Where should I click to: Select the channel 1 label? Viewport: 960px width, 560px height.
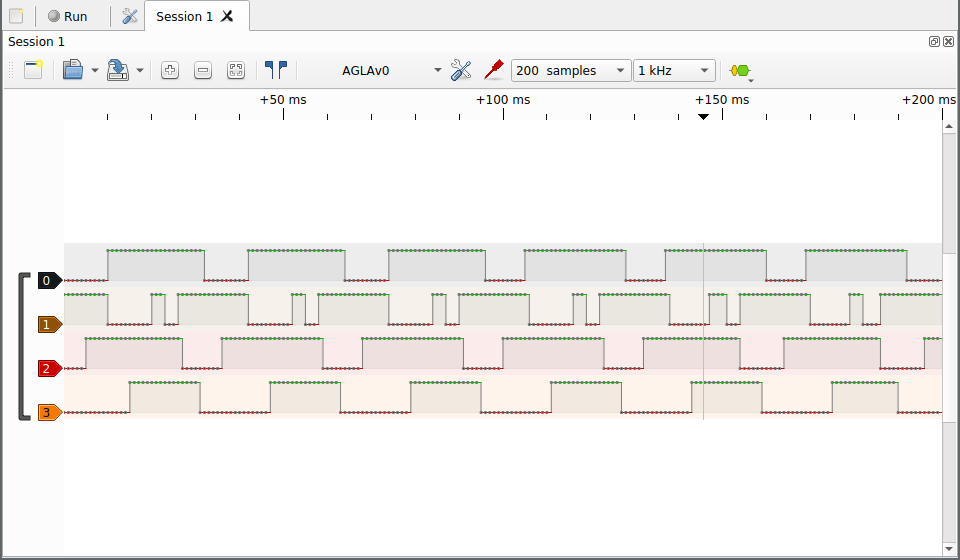[x=50, y=324]
